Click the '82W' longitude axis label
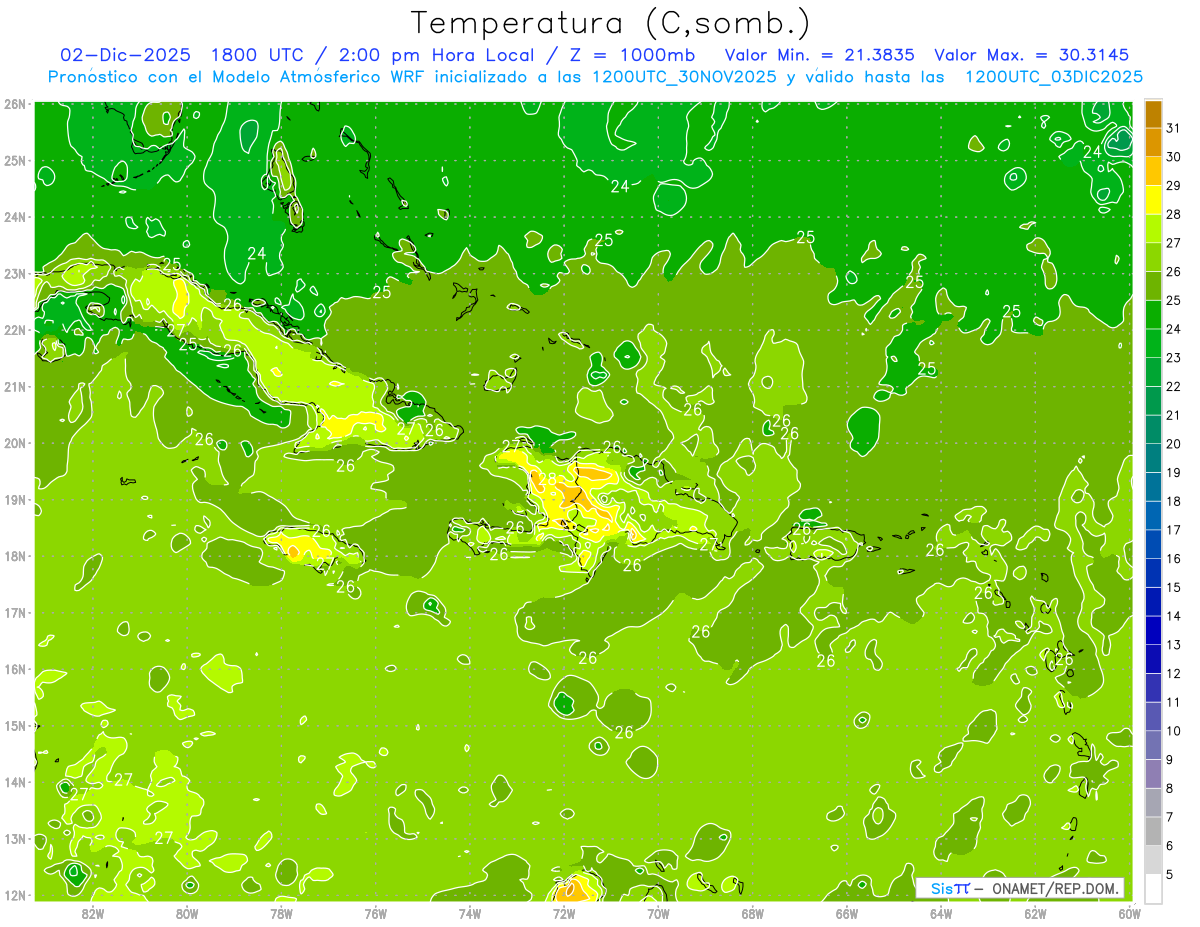The image size is (1200, 927). [x=93, y=913]
